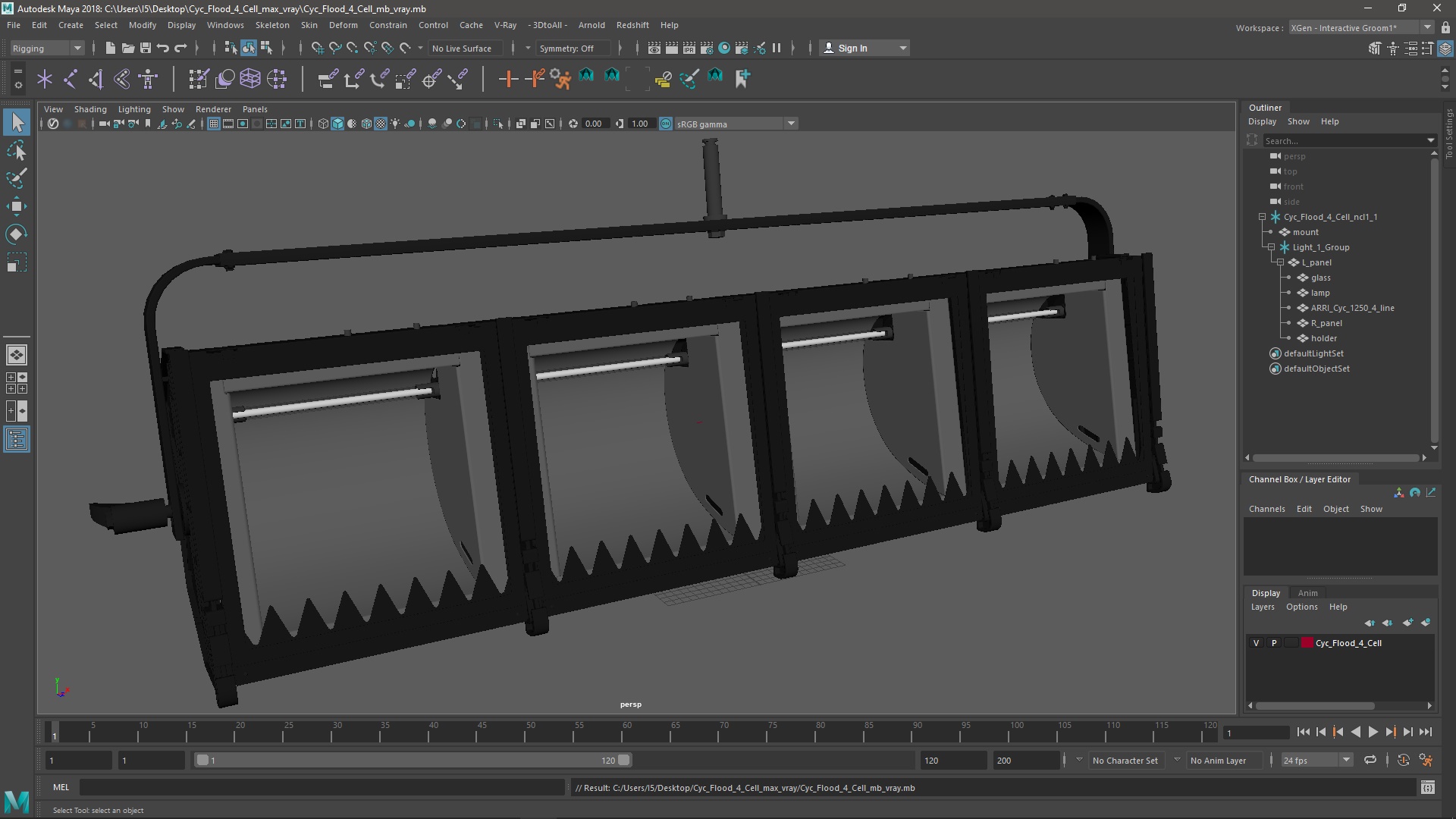
Task: Open the Rigging menu set dropdown
Action: click(x=46, y=48)
